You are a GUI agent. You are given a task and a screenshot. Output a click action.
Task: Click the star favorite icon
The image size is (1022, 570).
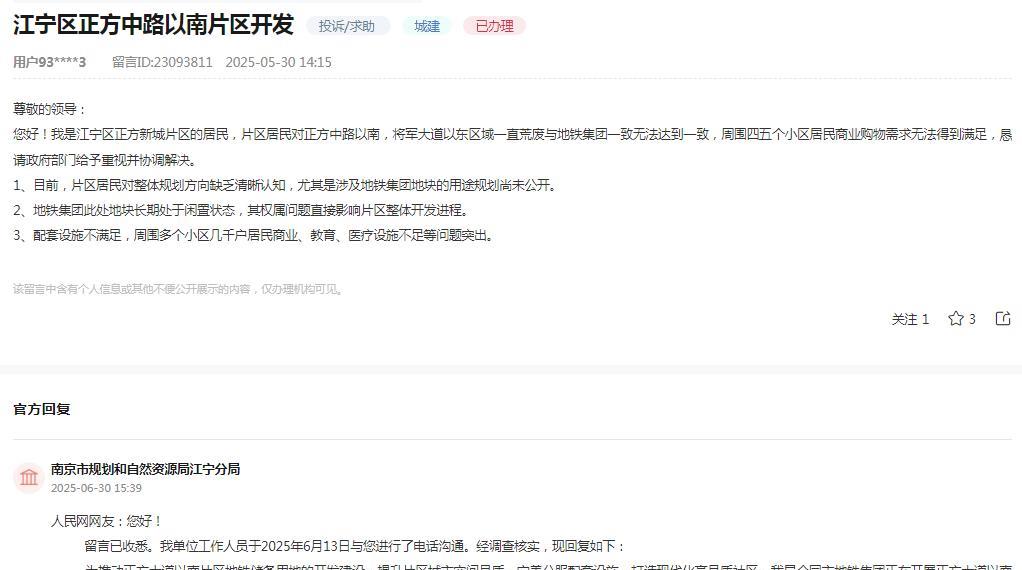point(956,319)
